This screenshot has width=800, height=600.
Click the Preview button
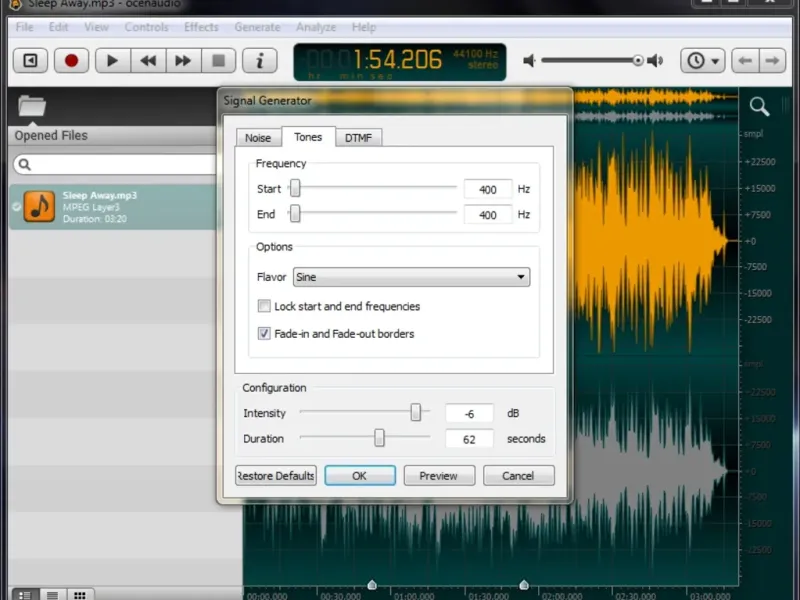[438, 476]
